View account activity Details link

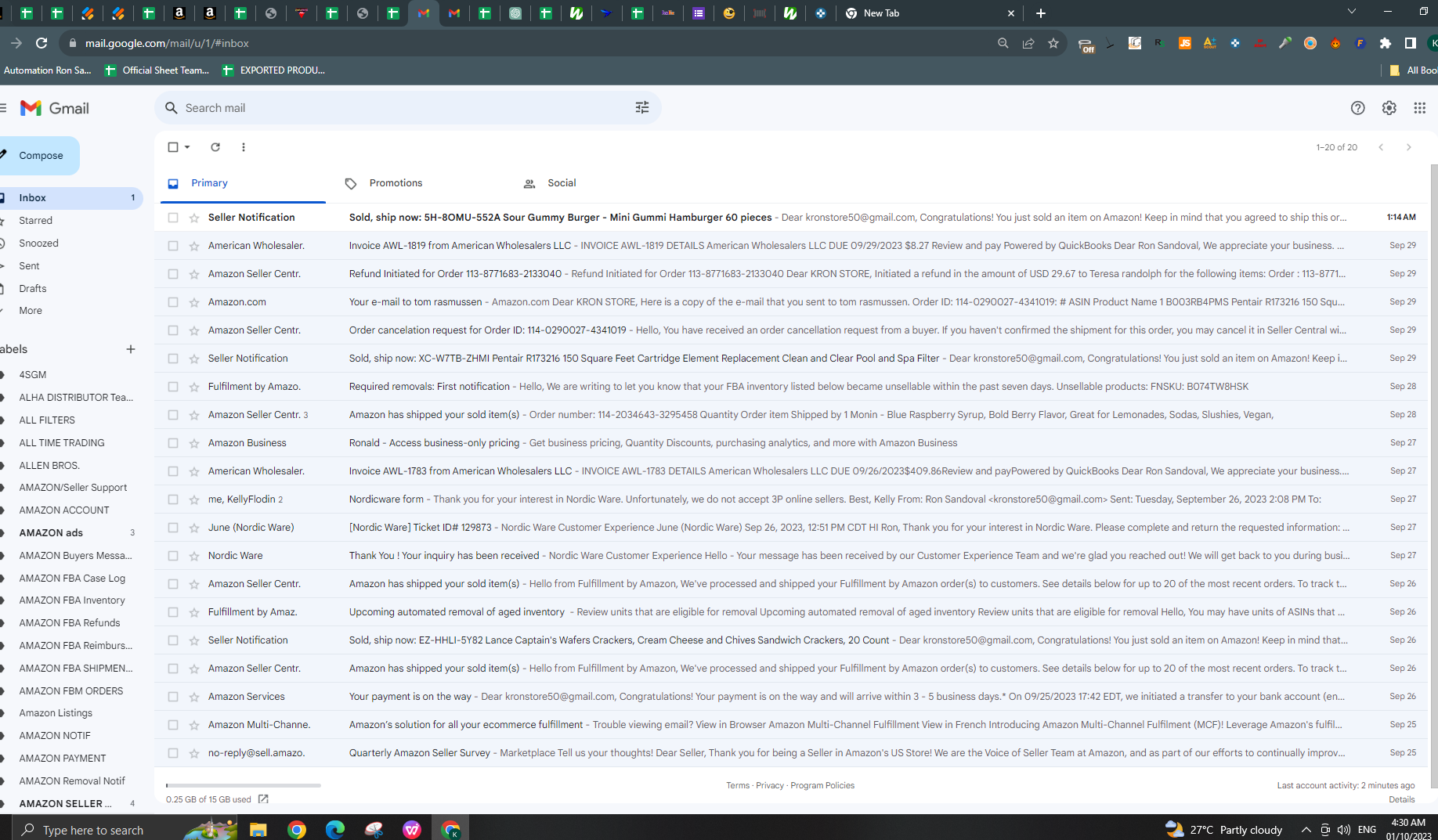pyautogui.click(x=1401, y=799)
